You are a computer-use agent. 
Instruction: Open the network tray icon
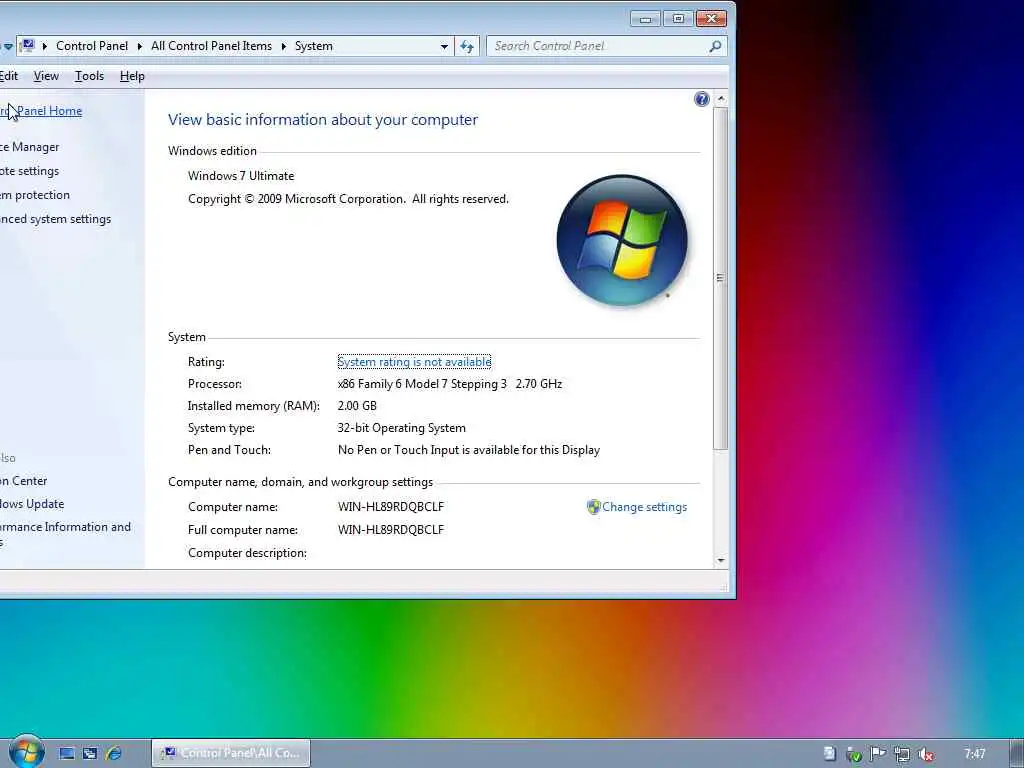(x=902, y=754)
